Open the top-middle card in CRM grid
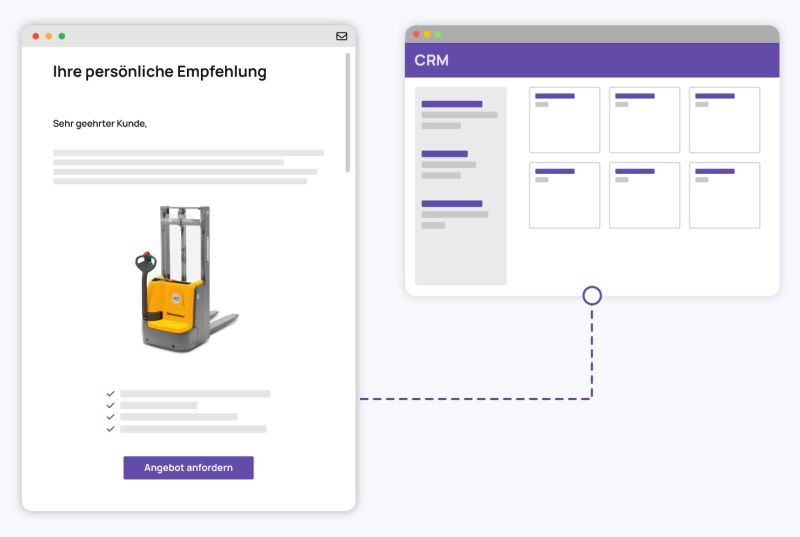Screen dimensions: 800x537 (x=644, y=120)
